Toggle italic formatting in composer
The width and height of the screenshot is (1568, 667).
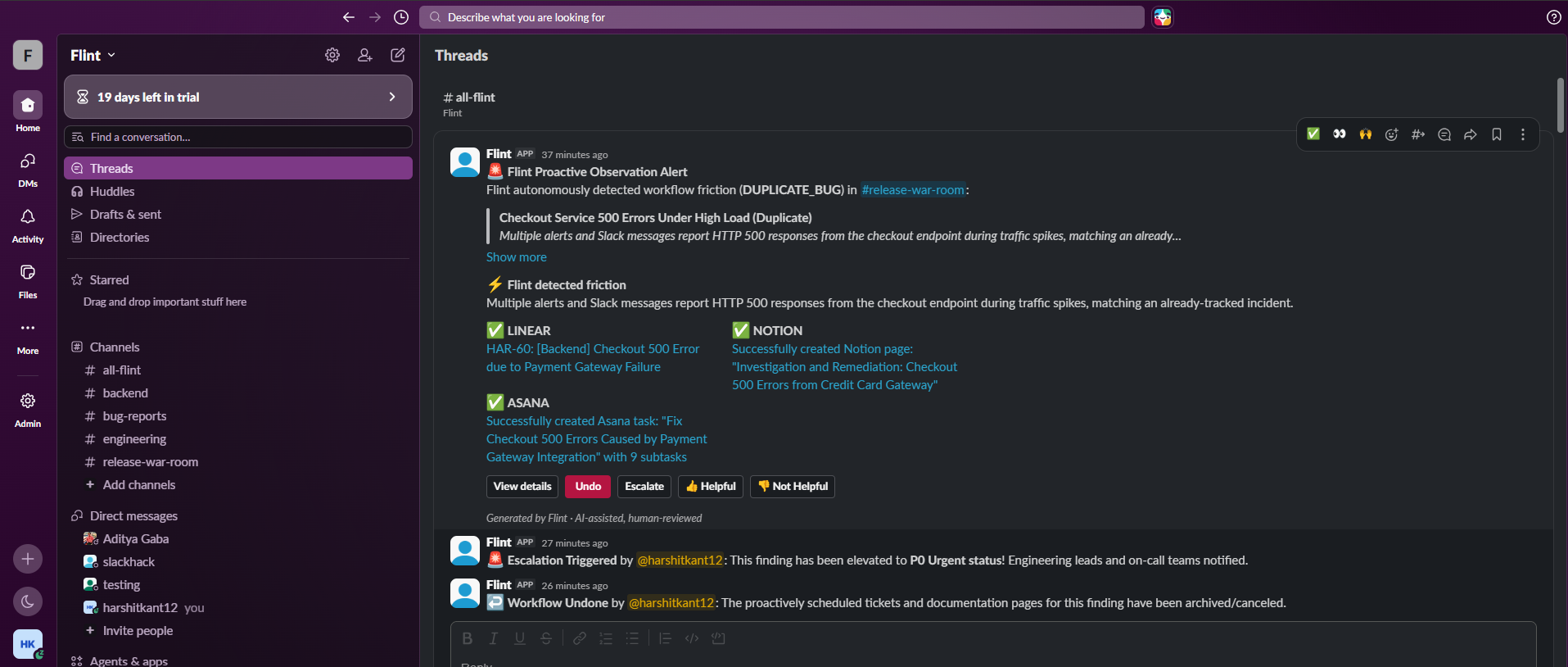click(493, 638)
